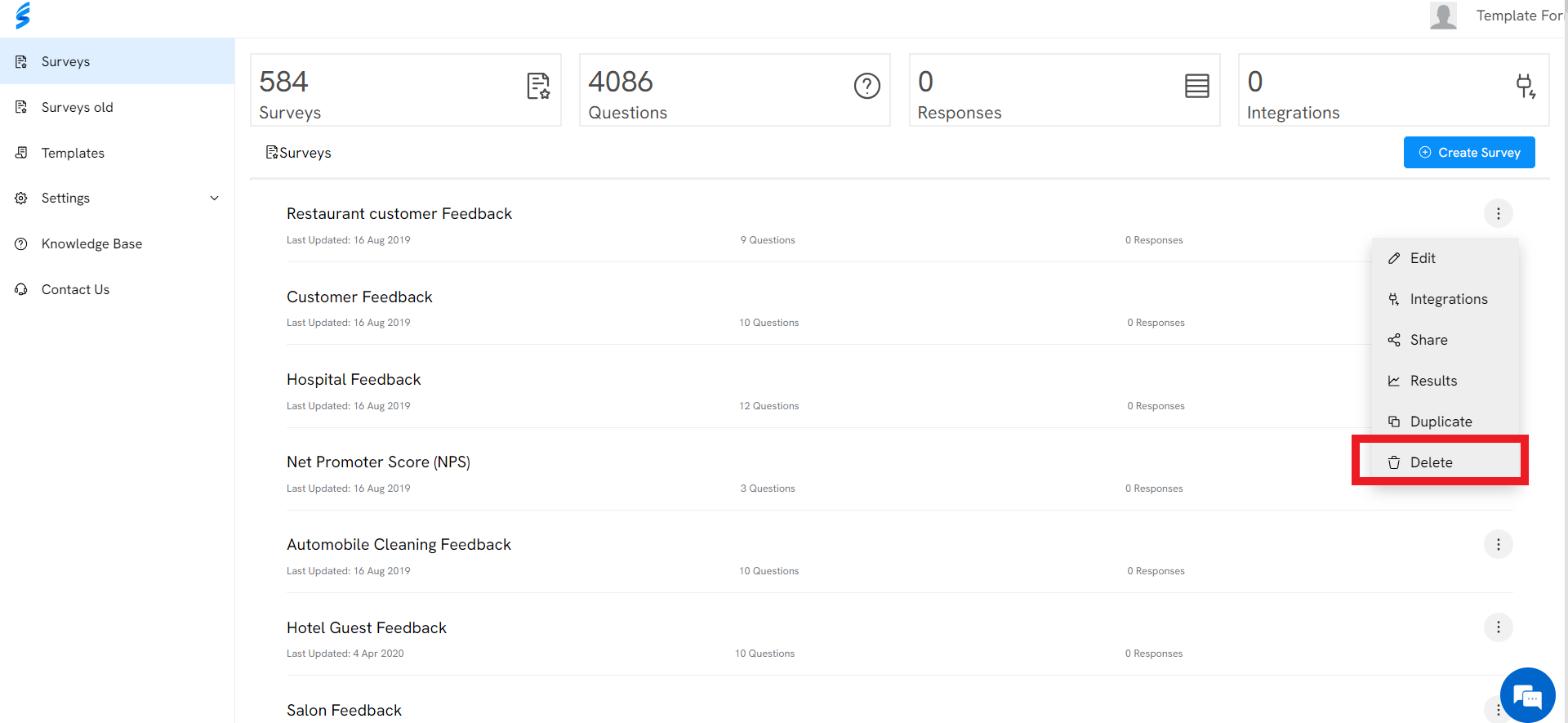Click 9 Questions in Restaurant row
Image resolution: width=1568 pixels, height=723 pixels.
click(768, 240)
